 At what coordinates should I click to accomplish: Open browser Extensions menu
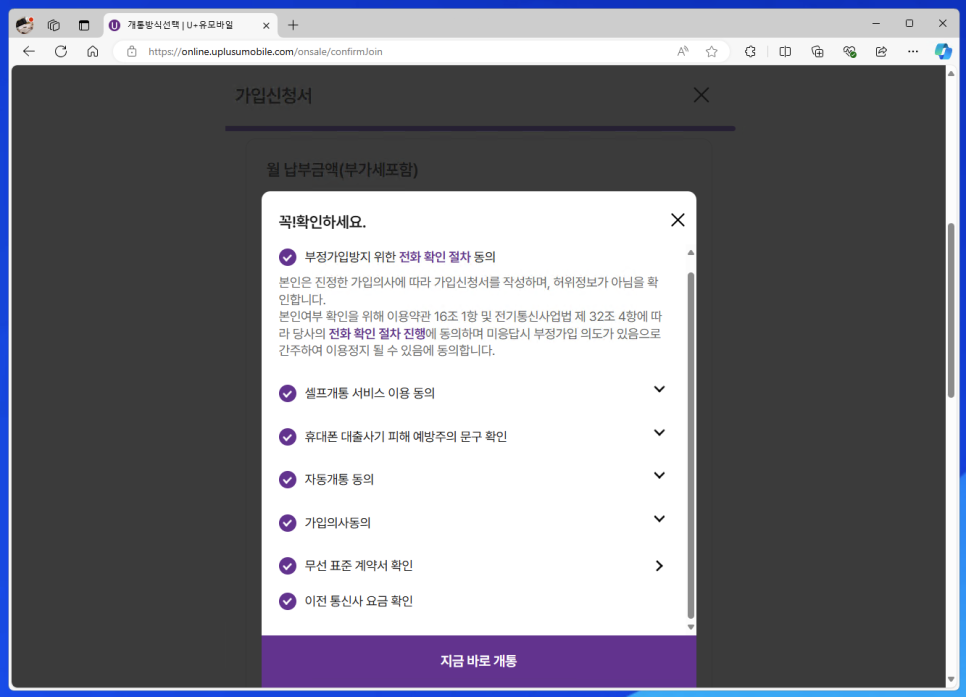click(x=750, y=52)
